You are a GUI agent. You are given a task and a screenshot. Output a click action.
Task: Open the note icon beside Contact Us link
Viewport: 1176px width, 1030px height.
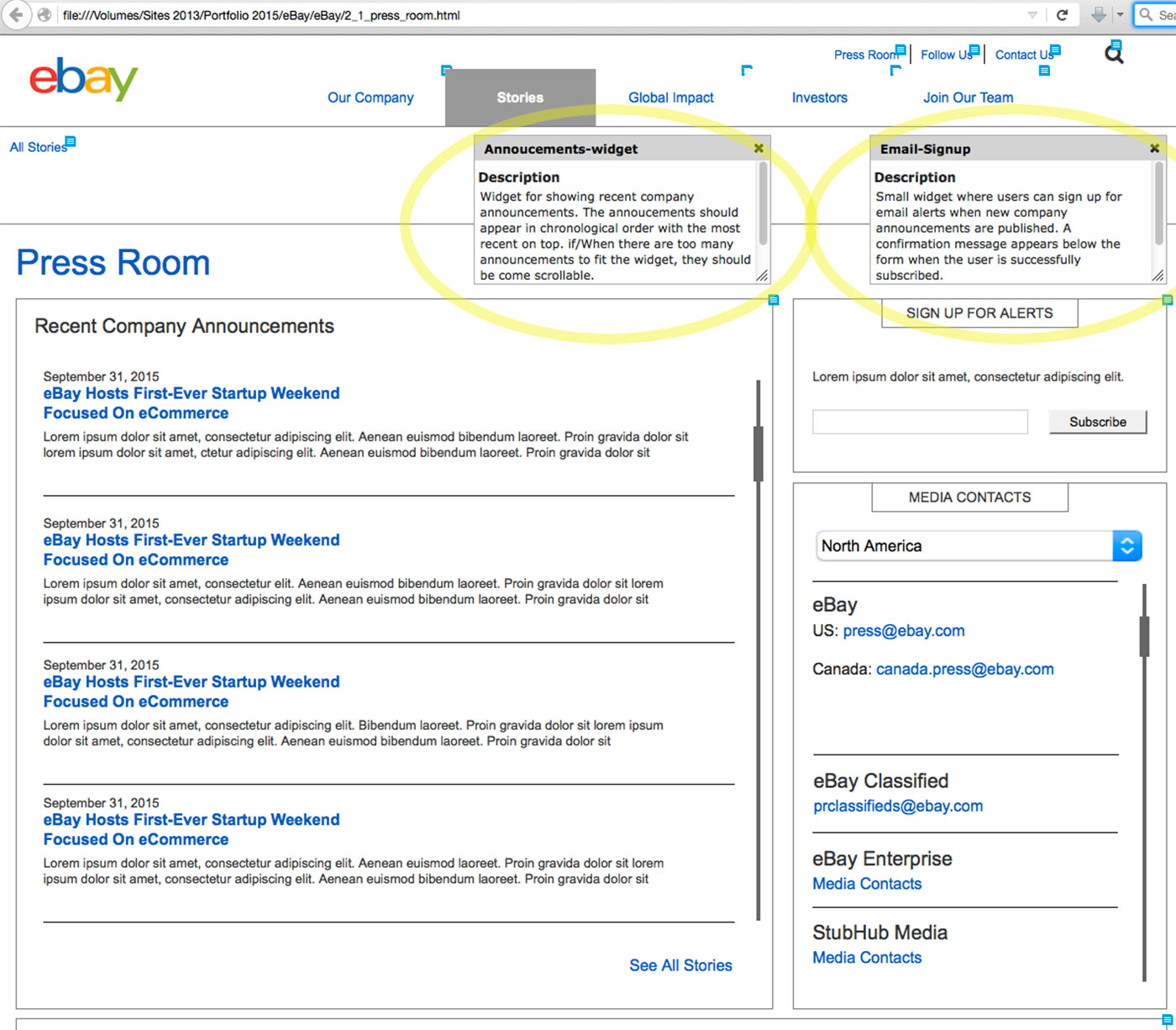coord(1055,50)
